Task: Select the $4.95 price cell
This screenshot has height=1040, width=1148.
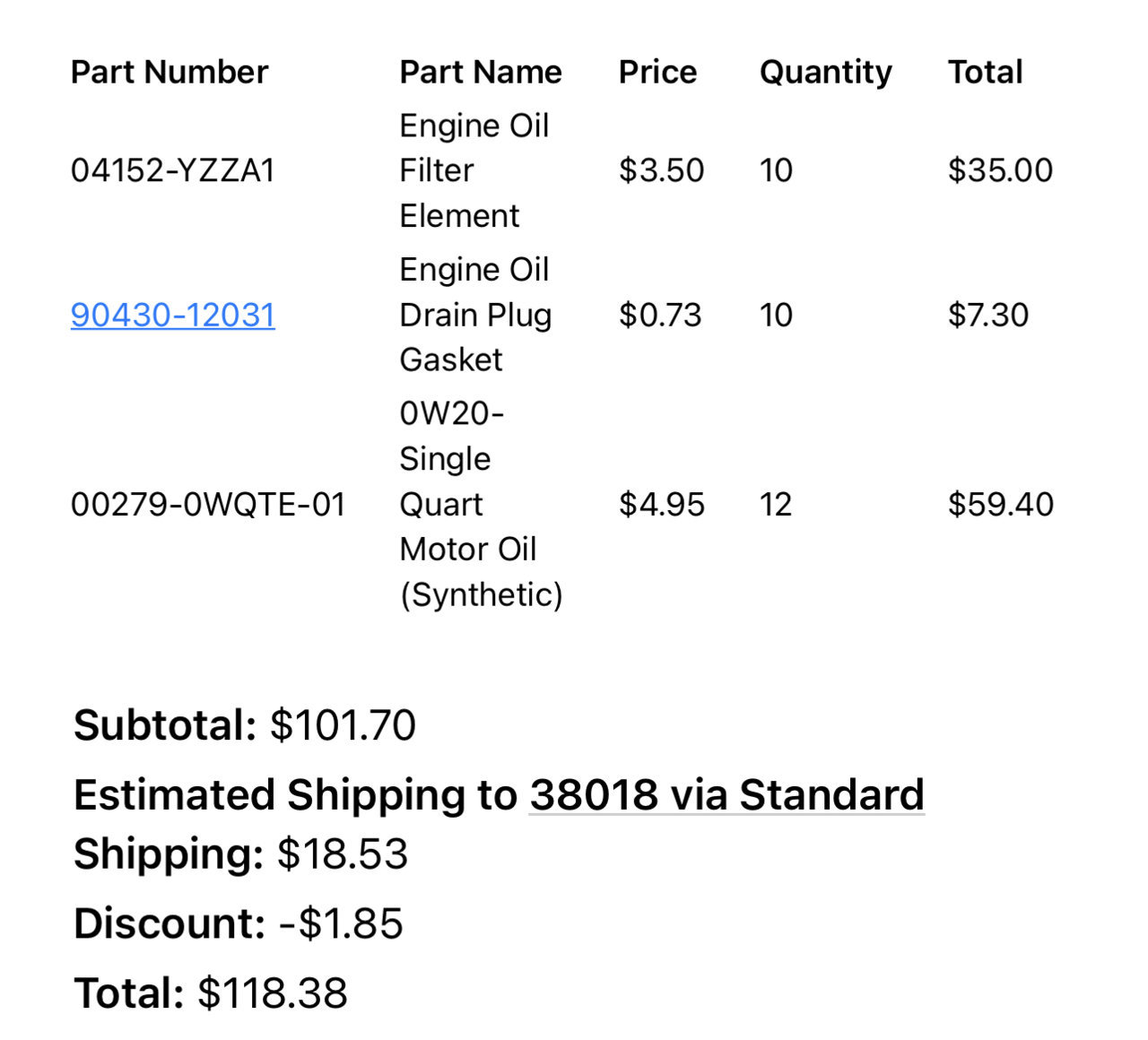Action: coord(662,505)
